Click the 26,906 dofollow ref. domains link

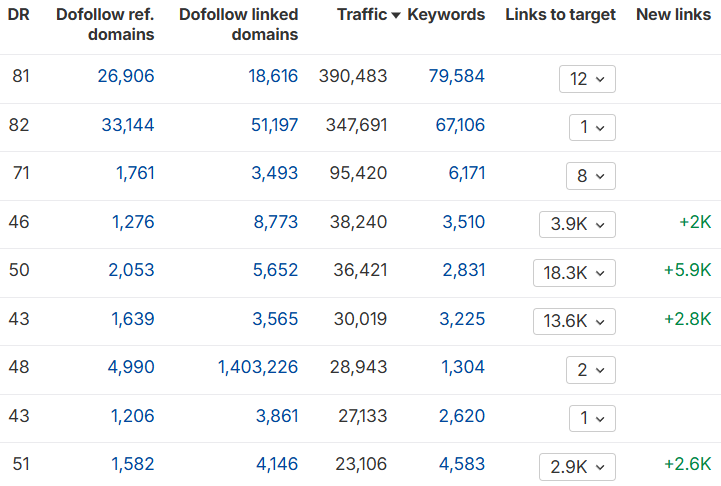pyautogui.click(x=126, y=77)
